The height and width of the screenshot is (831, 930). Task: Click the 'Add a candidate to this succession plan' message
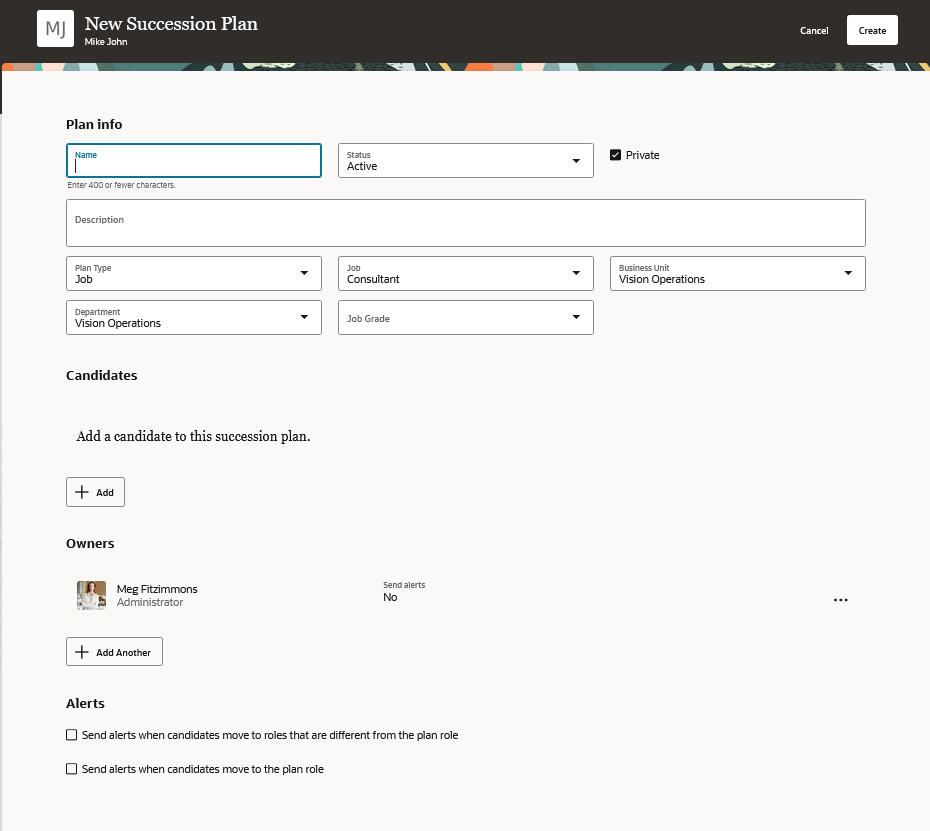193,436
